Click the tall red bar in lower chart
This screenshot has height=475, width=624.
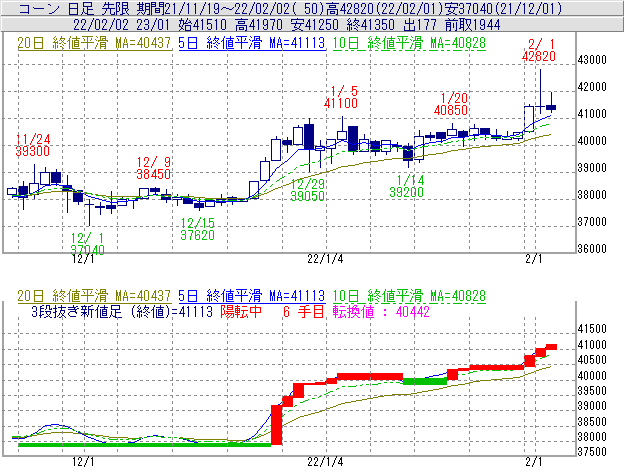click(277, 424)
